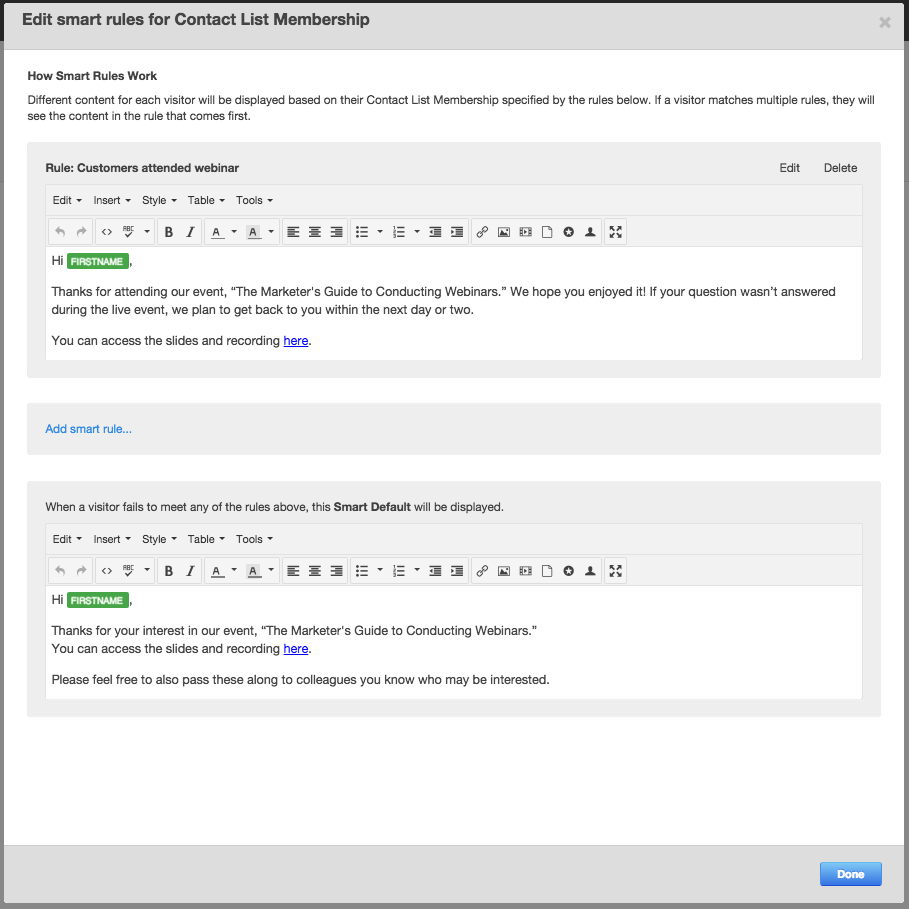Image resolution: width=909 pixels, height=909 pixels.
Task: Insert an image into the webinar message
Action: coord(504,231)
